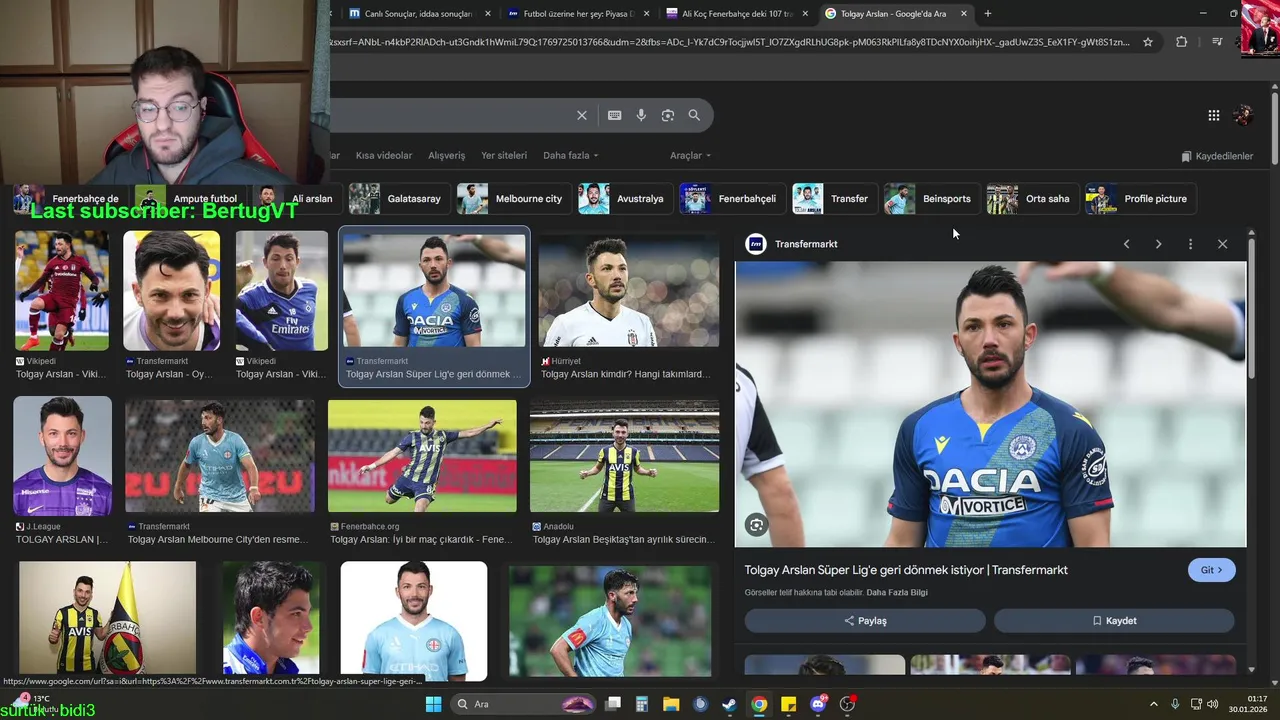Open the browser extensions puzzle icon

pos(1181,42)
